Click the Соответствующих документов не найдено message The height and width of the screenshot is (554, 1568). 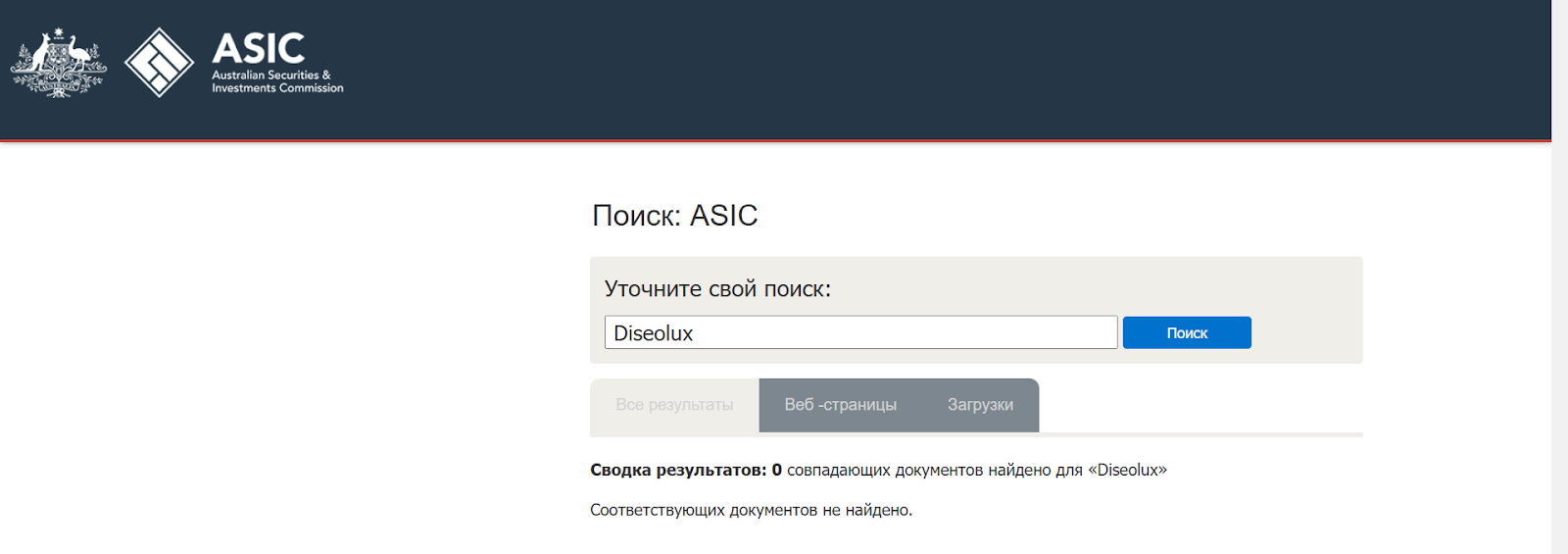coord(751,510)
